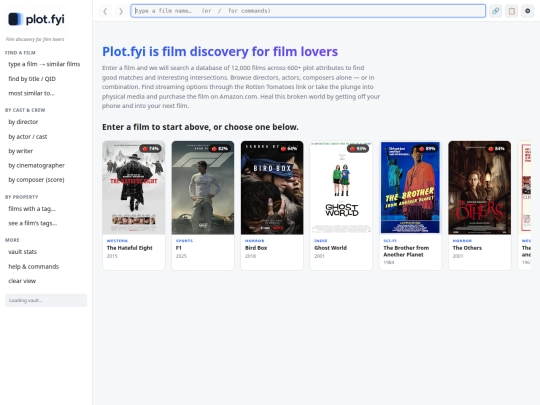Viewport: 540px width, 405px height.
Task: Click the Rotten Tomatoes score on The Others
Action: pos(497,149)
